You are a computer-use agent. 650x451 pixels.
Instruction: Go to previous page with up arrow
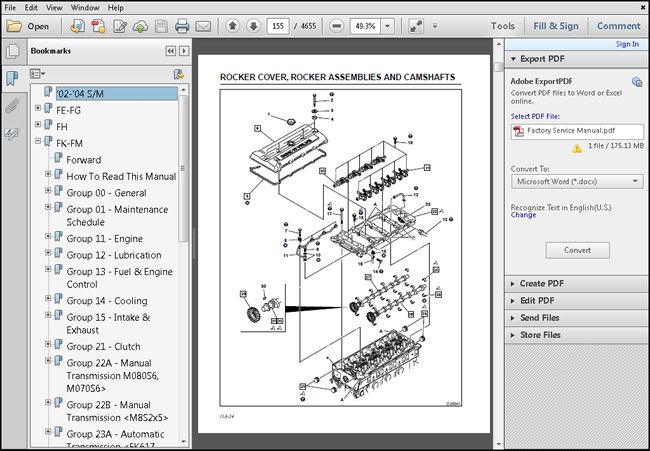[233, 26]
